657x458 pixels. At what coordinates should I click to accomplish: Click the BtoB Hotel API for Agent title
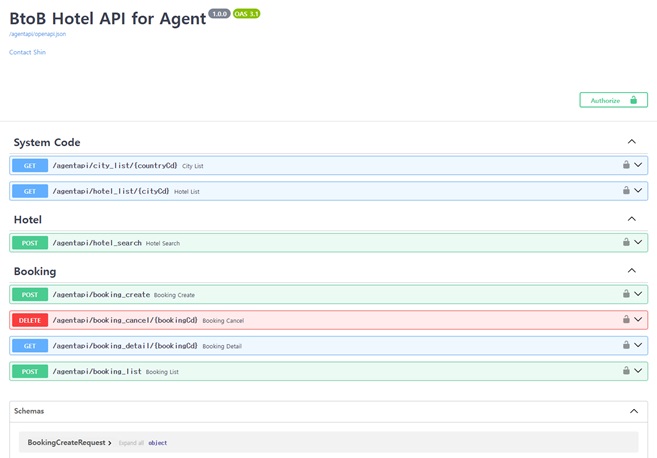point(108,19)
